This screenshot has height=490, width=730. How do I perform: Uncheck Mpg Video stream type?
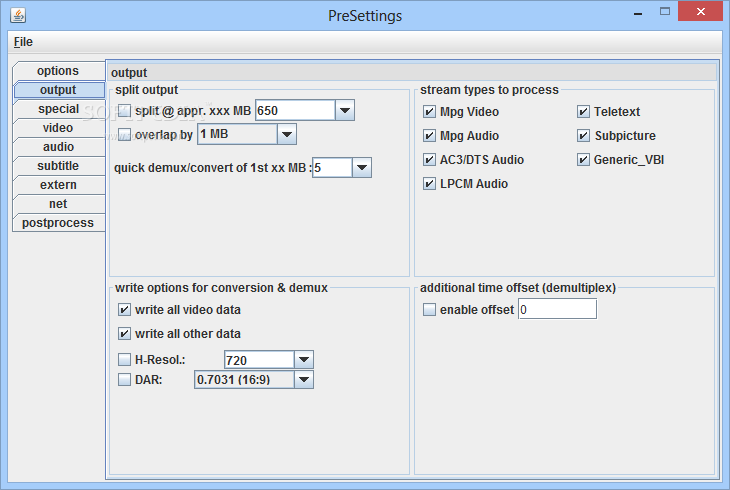[x=430, y=112]
